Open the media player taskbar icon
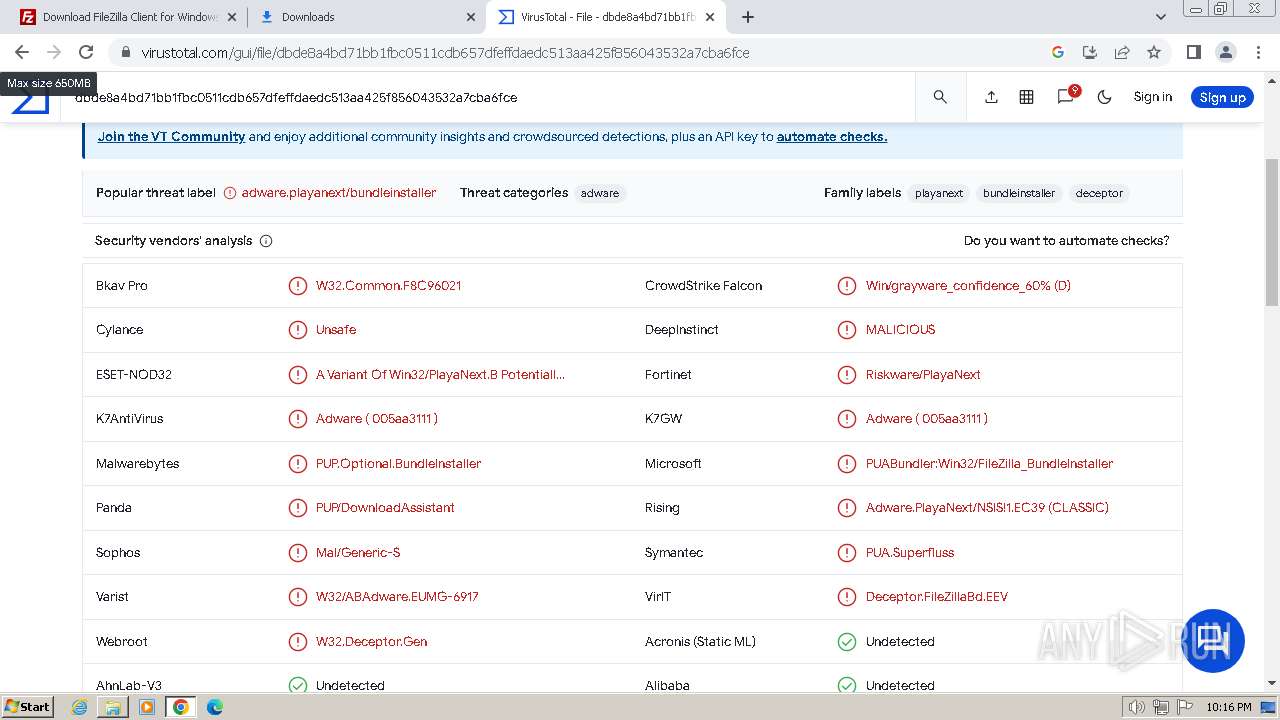1280x720 pixels. pos(147,707)
